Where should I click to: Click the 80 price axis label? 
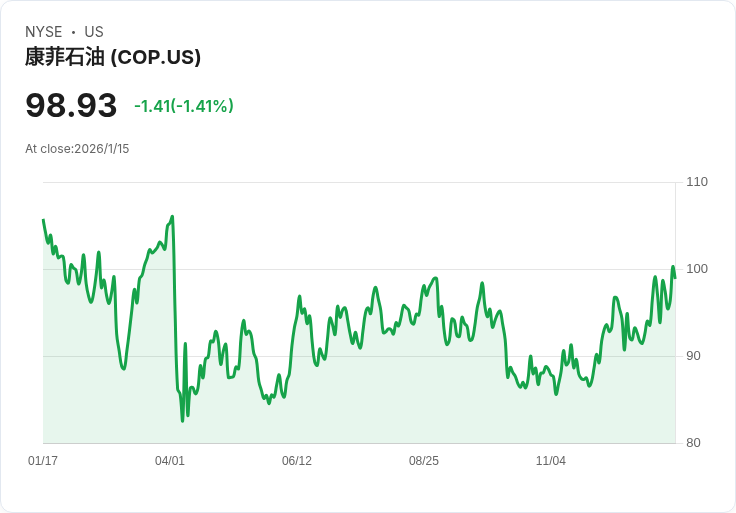click(x=693, y=443)
